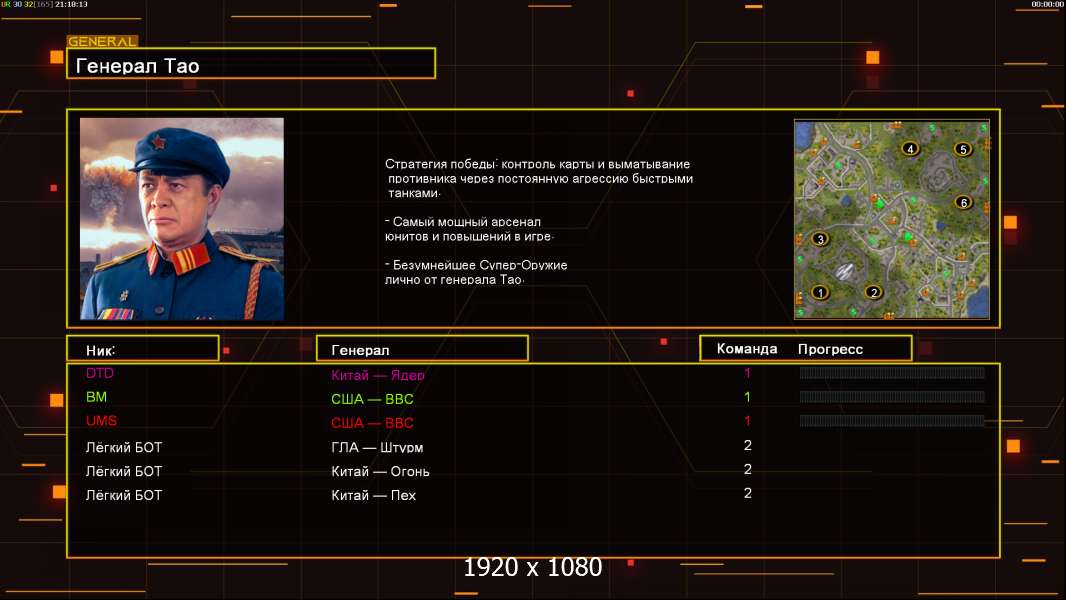Viewport: 1066px width, 600px height.
Task: Click the General Tao portrait
Action: coord(182,219)
